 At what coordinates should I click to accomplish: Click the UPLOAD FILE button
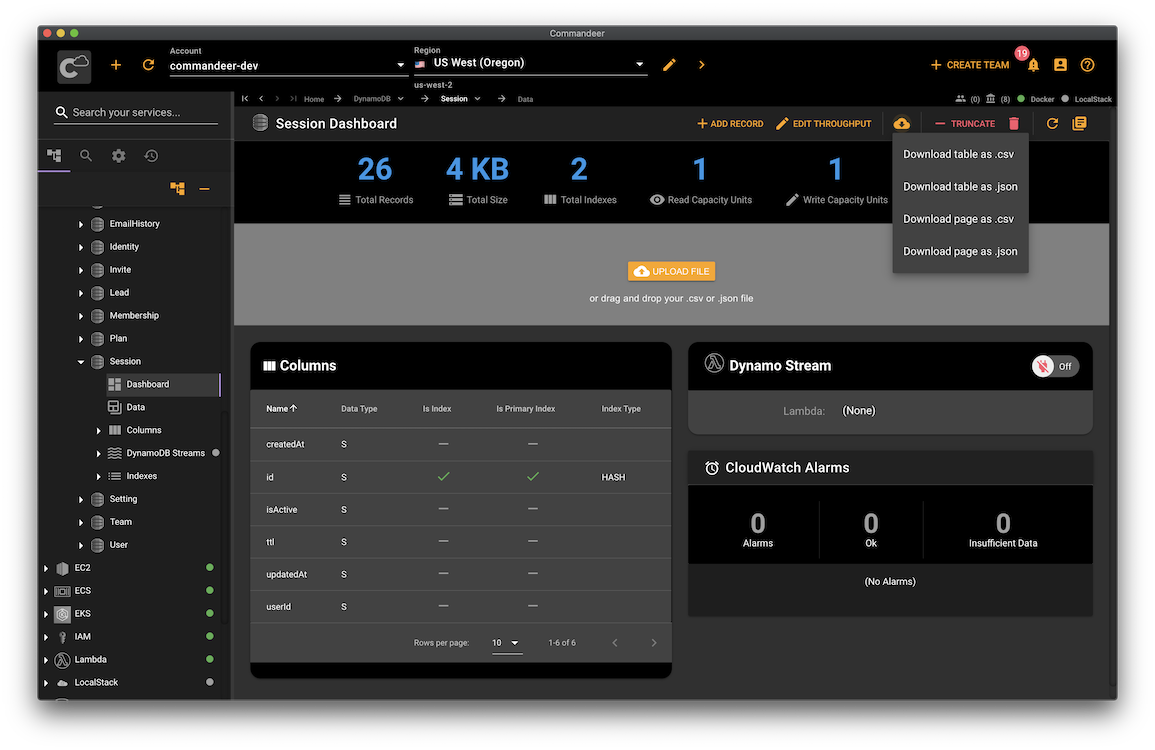[x=671, y=271]
